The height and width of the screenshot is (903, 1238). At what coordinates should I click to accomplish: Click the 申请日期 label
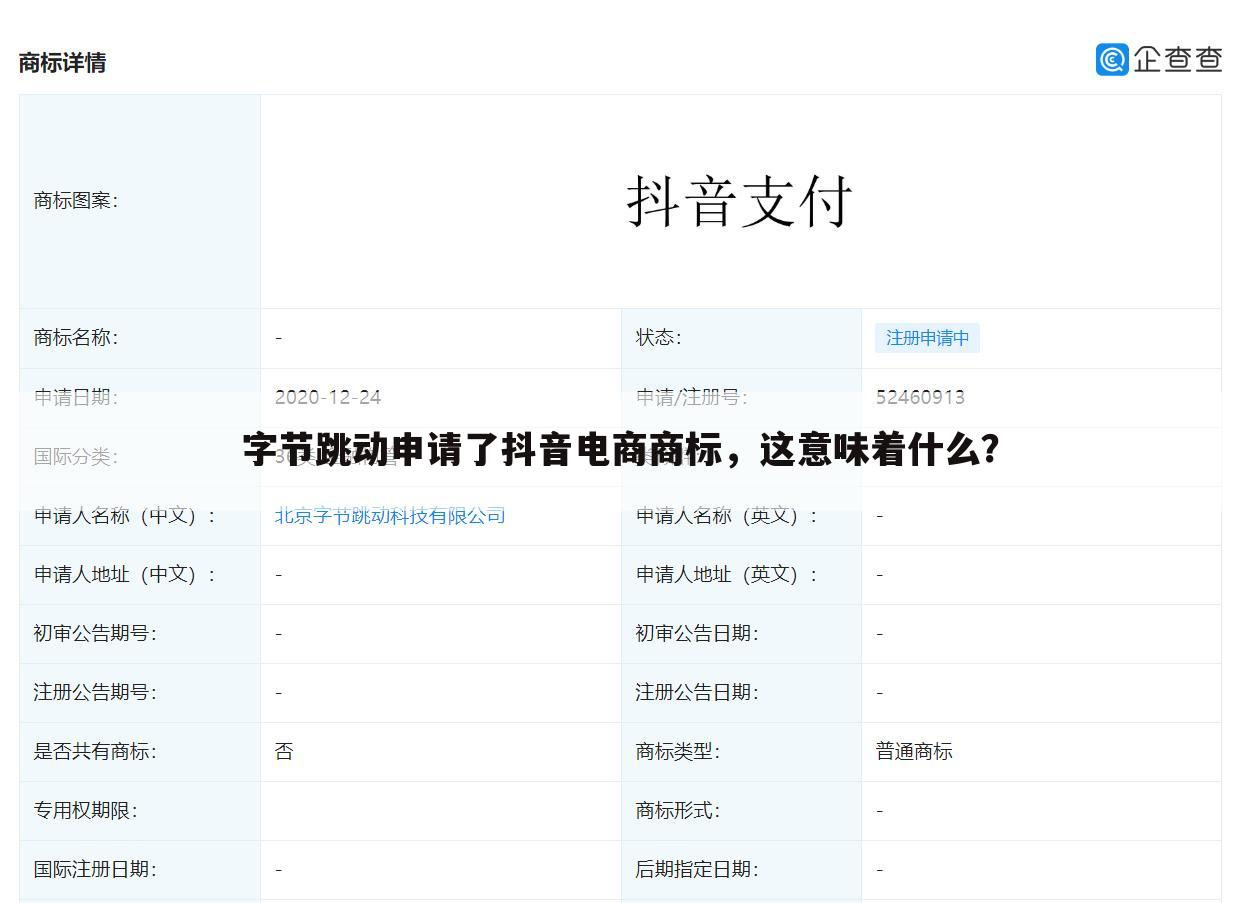tap(76, 397)
